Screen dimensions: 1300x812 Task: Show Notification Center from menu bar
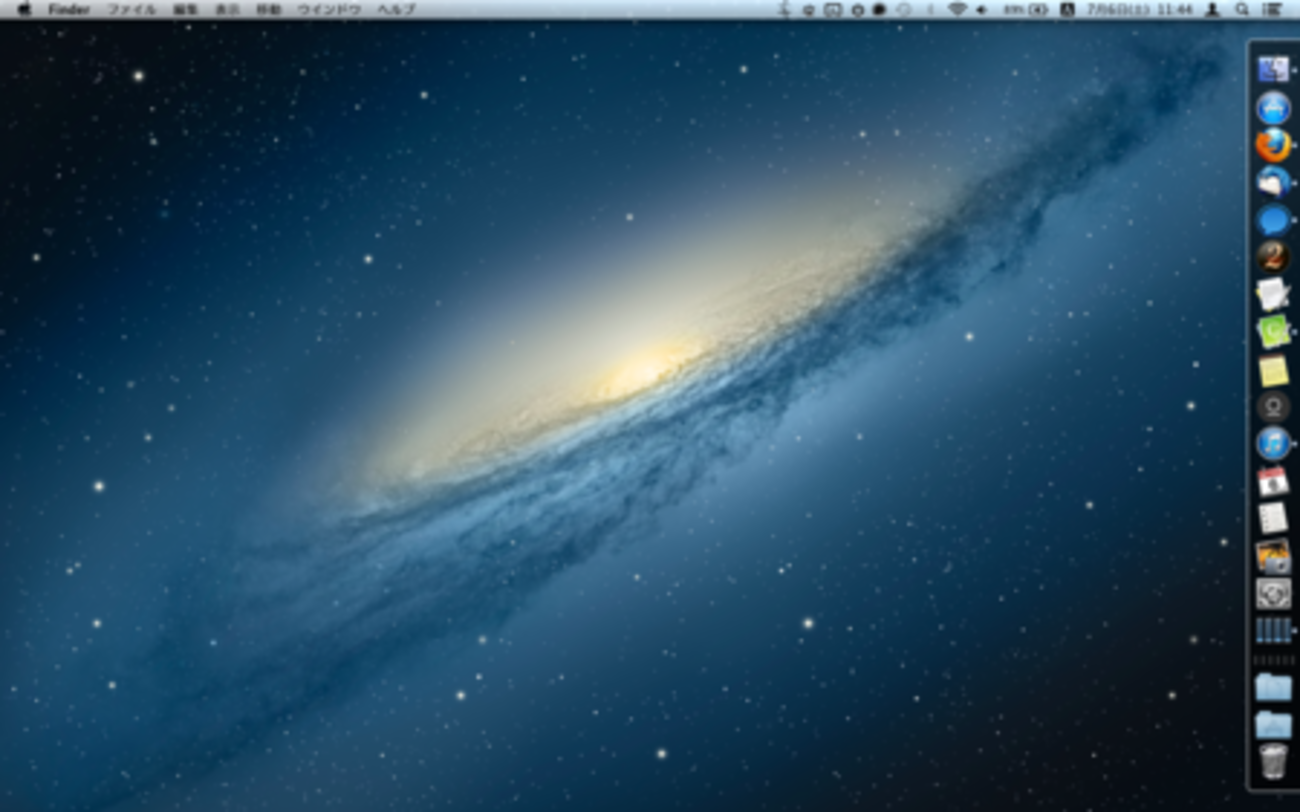[x=1272, y=9]
